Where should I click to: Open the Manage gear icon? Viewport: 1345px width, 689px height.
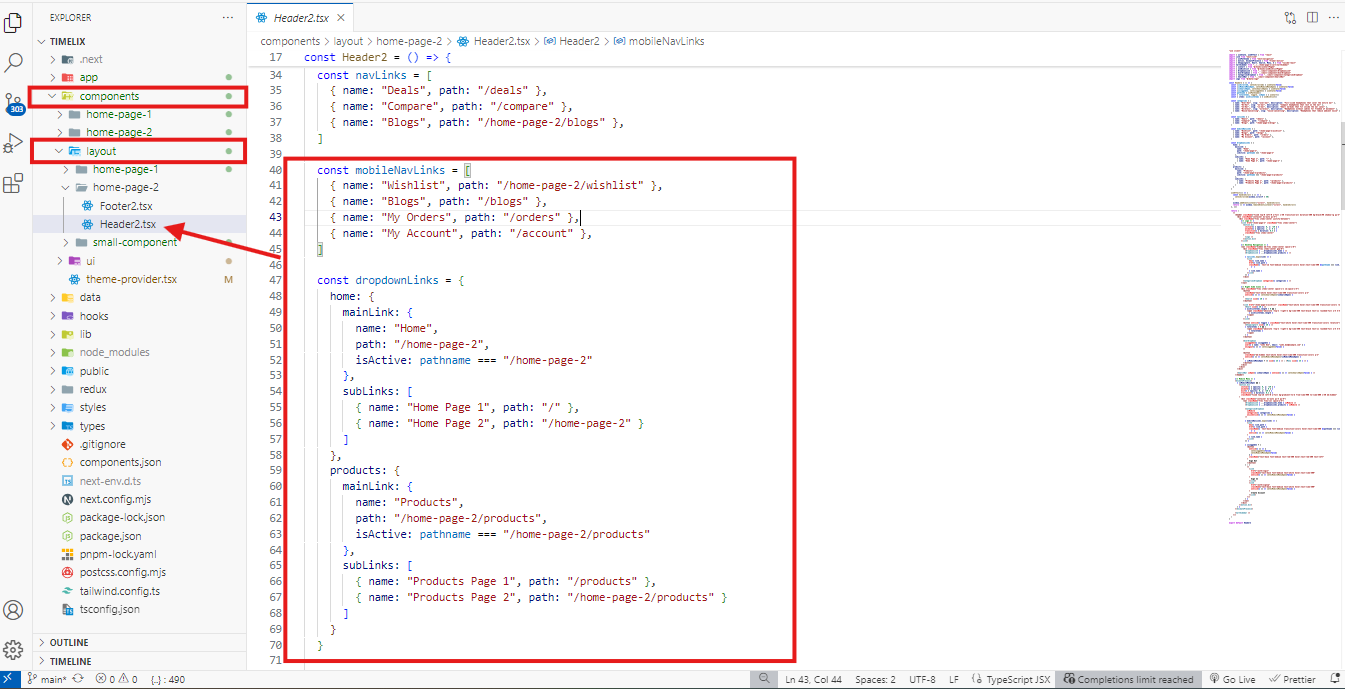pyautogui.click(x=14, y=650)
